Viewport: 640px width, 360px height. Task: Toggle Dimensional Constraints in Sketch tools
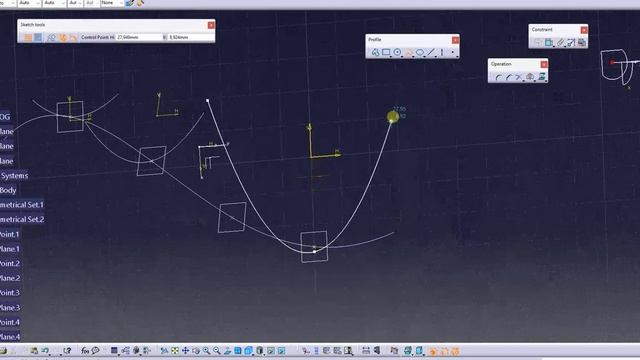coord(73,37)
